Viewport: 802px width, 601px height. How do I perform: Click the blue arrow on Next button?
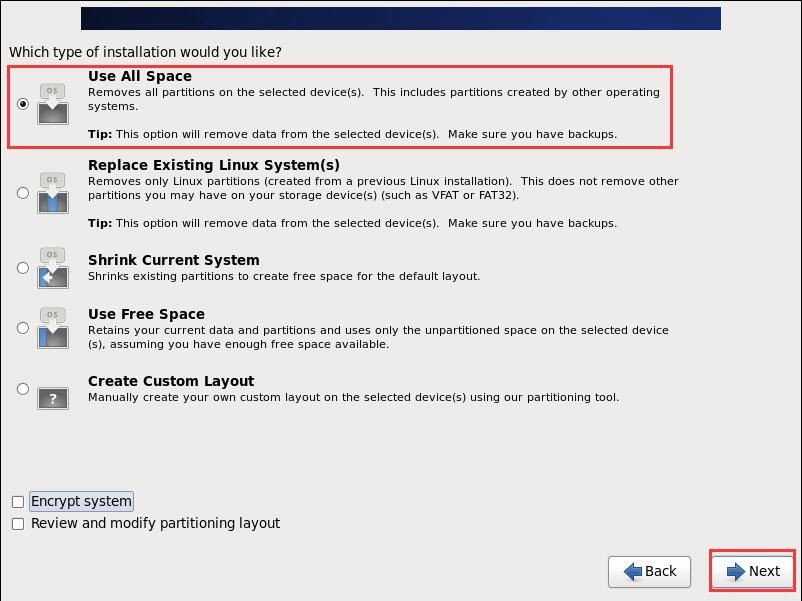(x=736, y=571)
